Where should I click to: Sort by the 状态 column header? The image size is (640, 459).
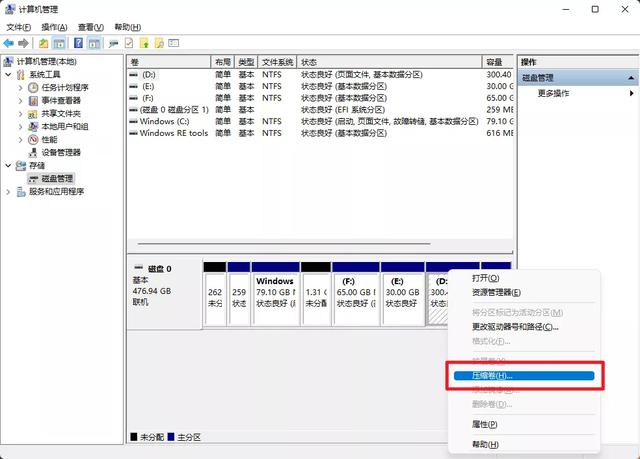click(x=389, y=62)
